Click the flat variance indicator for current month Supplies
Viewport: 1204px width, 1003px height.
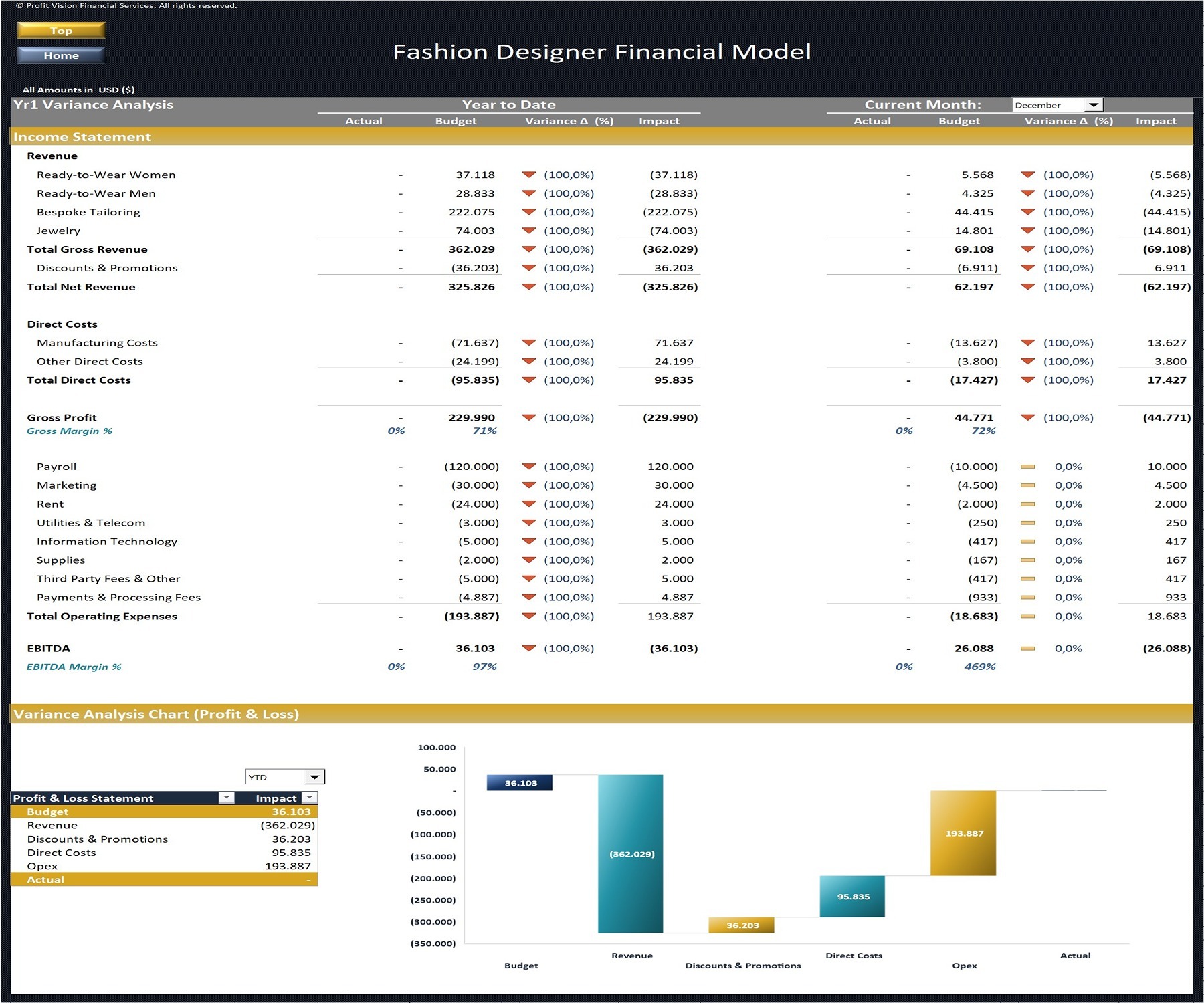click(x=1028, y=560)
